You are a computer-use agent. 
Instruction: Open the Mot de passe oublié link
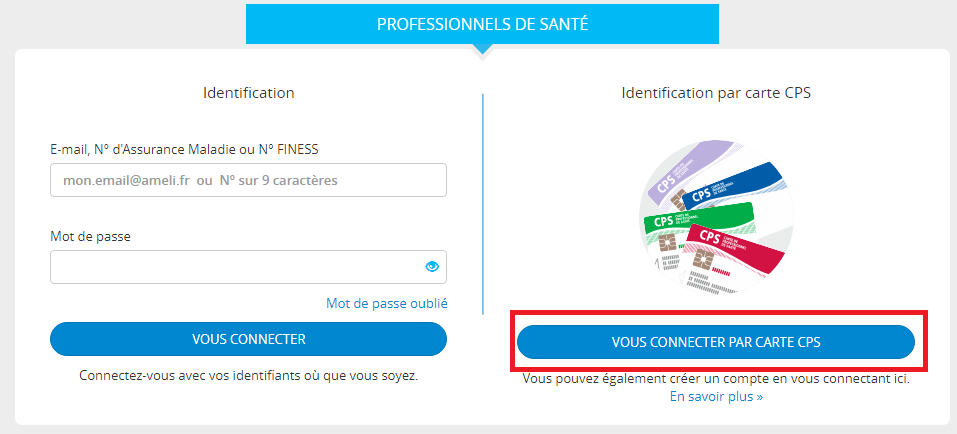[x=386, y=303]
